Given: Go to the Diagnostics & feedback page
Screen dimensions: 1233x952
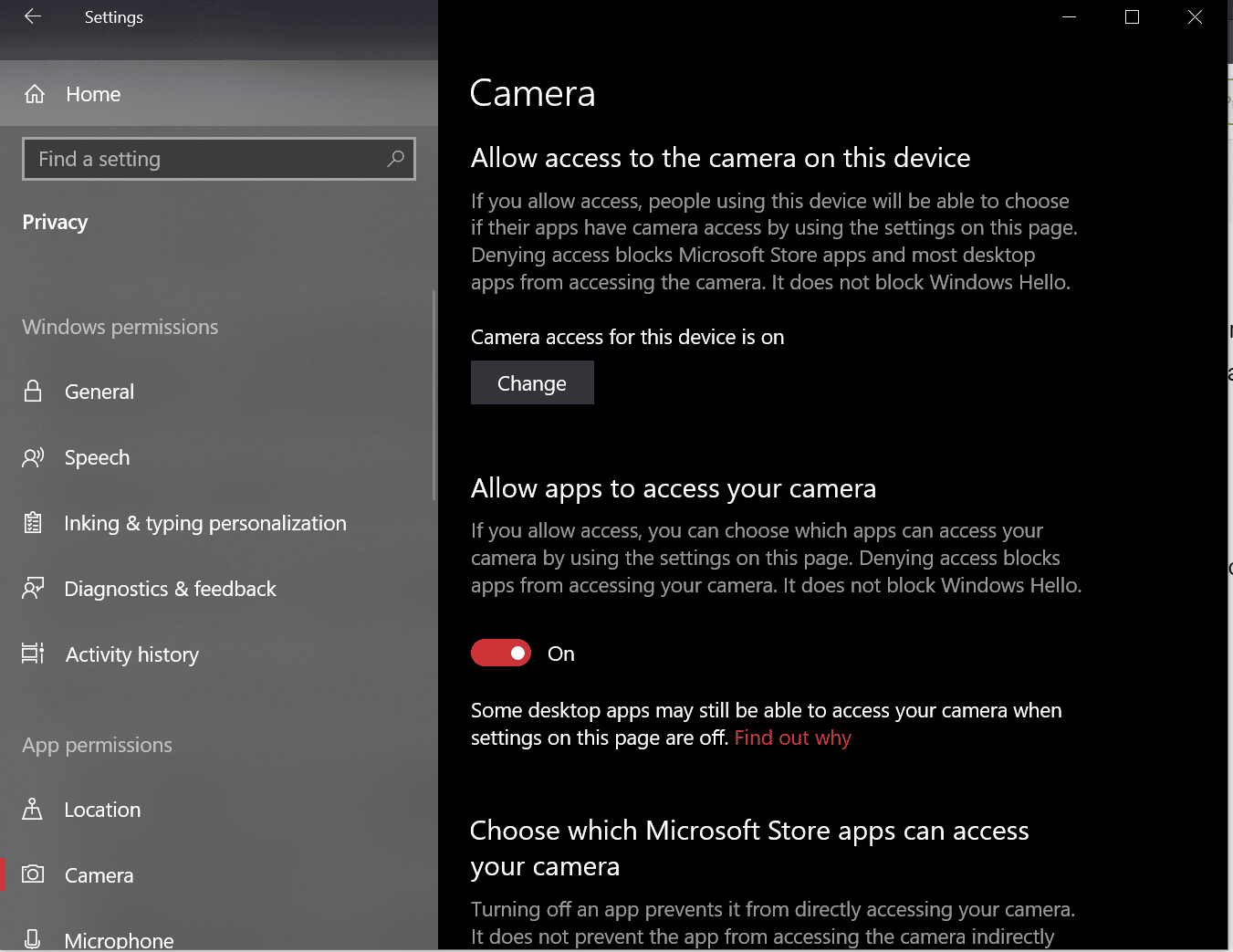Looking at the screenshot, I should pyautogui.click(x=170, y=589).
